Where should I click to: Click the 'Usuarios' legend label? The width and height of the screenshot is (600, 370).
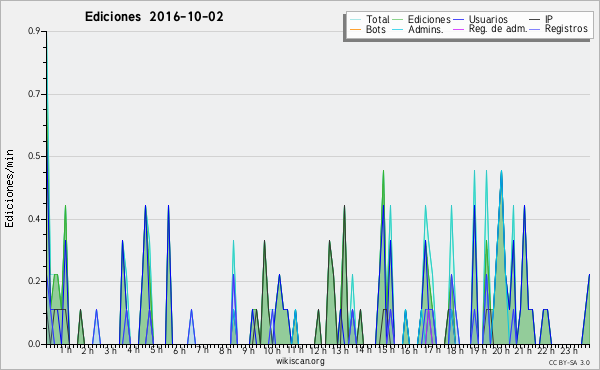488,19
